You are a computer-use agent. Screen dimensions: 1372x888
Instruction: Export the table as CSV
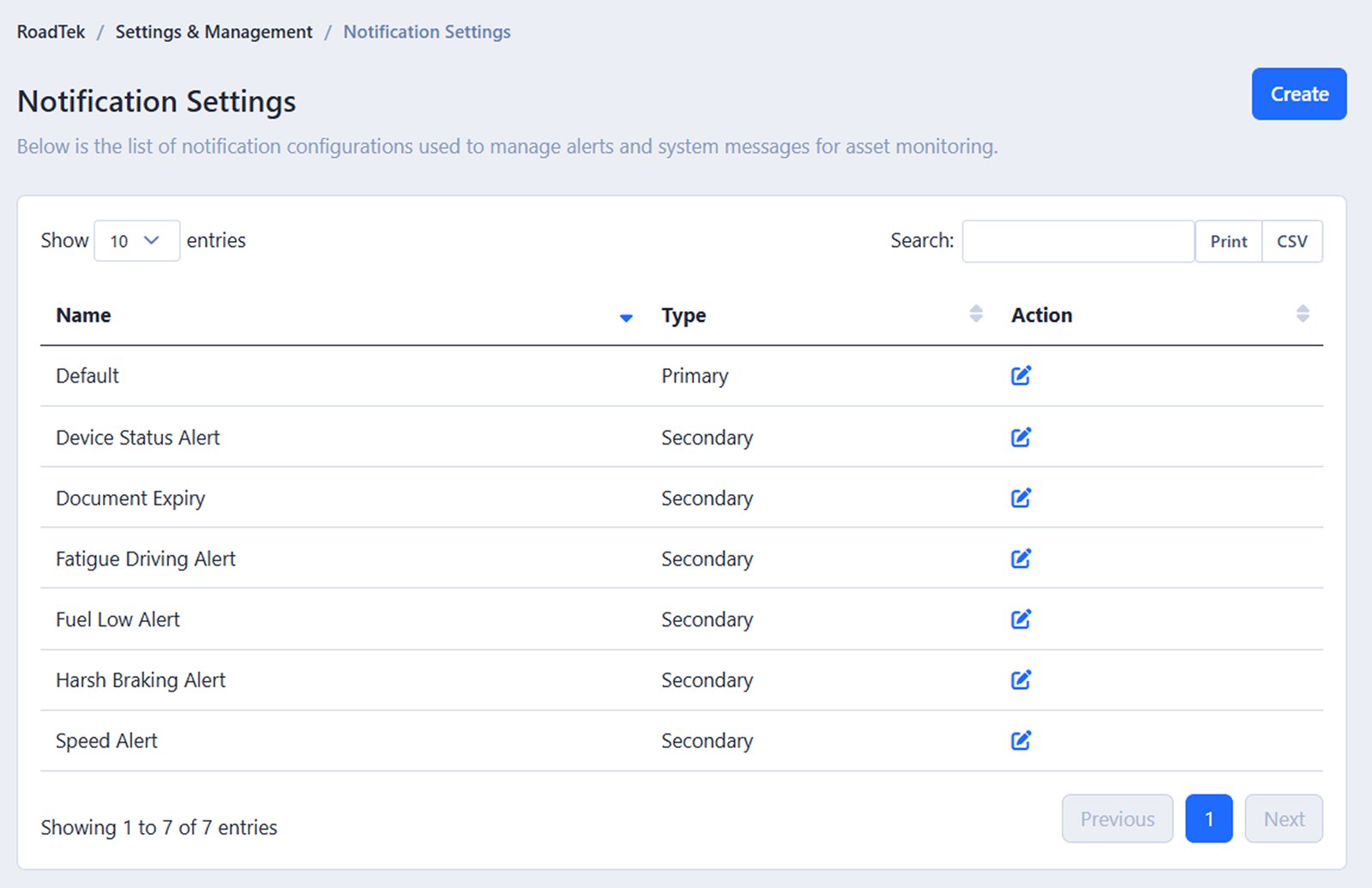click(1291, 241)
